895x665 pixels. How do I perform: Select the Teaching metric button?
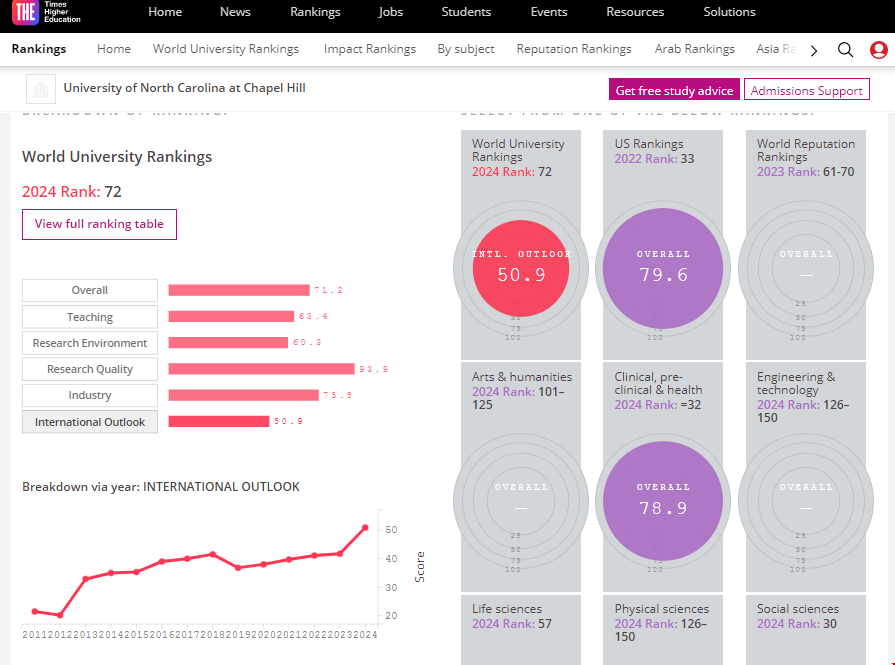click(90, 317)
